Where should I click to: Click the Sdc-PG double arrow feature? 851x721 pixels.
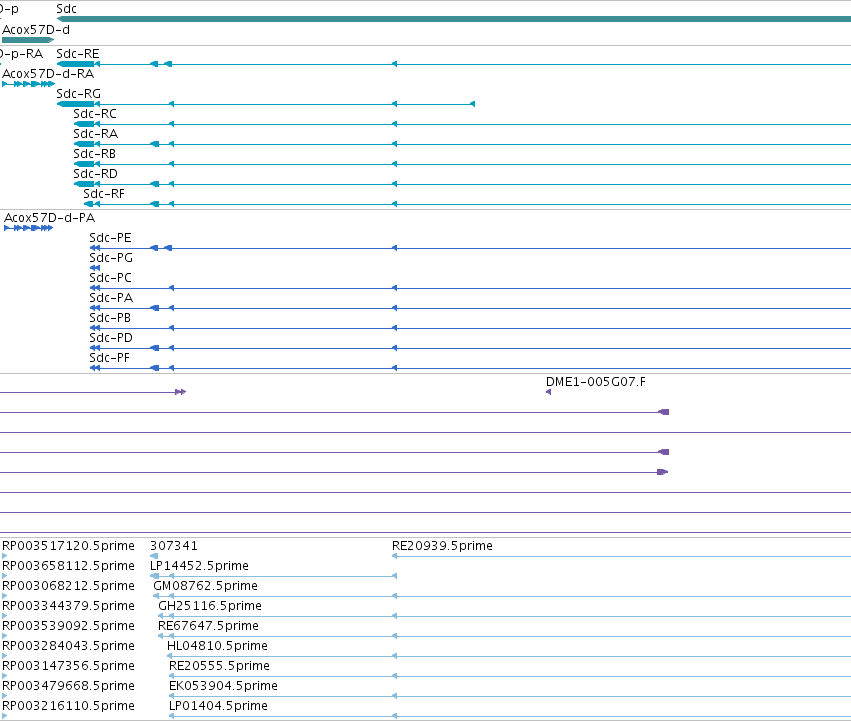tap(95, 268)
